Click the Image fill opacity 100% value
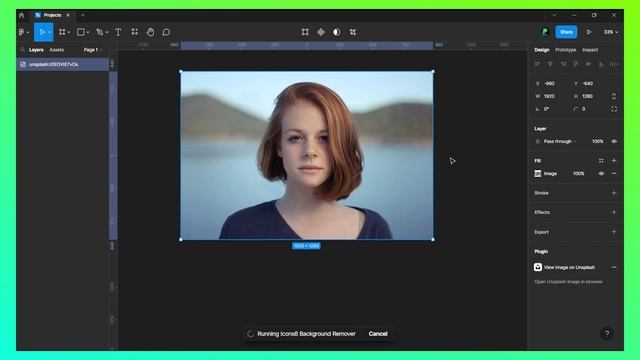640x360 pixels. (x=578, y=173)
